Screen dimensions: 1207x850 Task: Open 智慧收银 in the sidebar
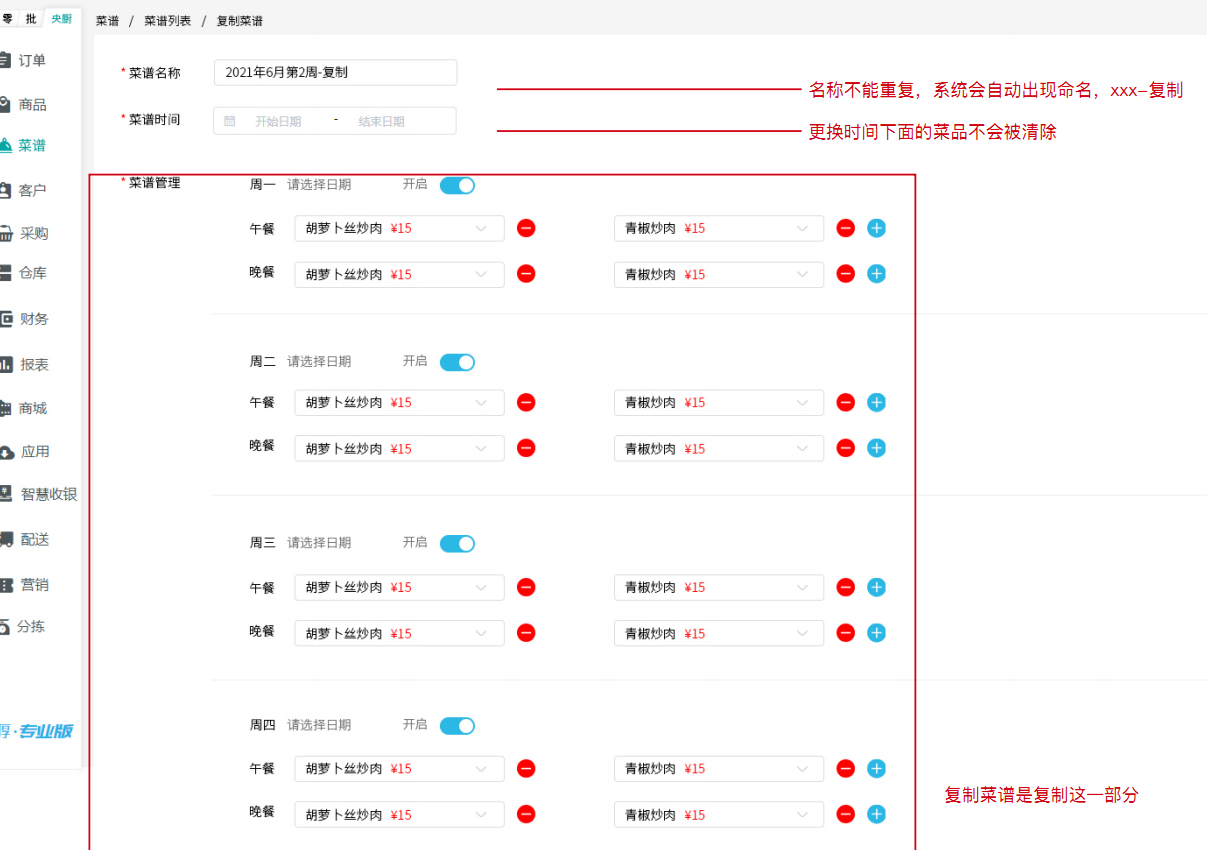coord(48,494)
